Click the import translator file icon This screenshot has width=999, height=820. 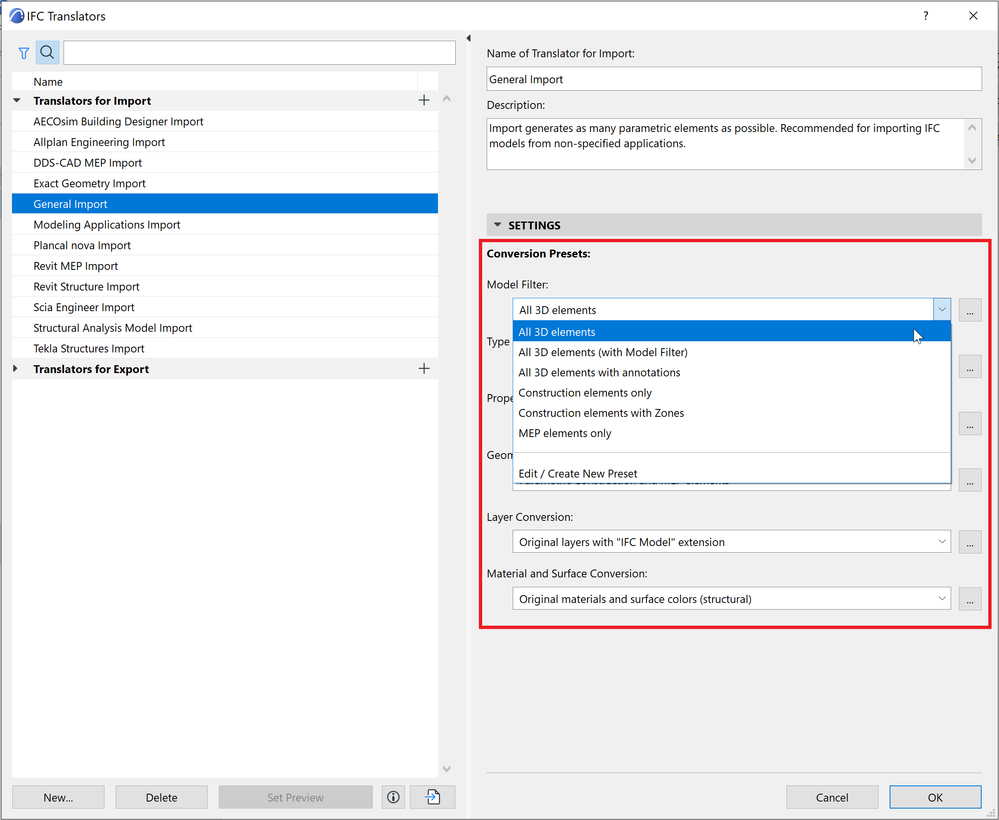(433, 797)
